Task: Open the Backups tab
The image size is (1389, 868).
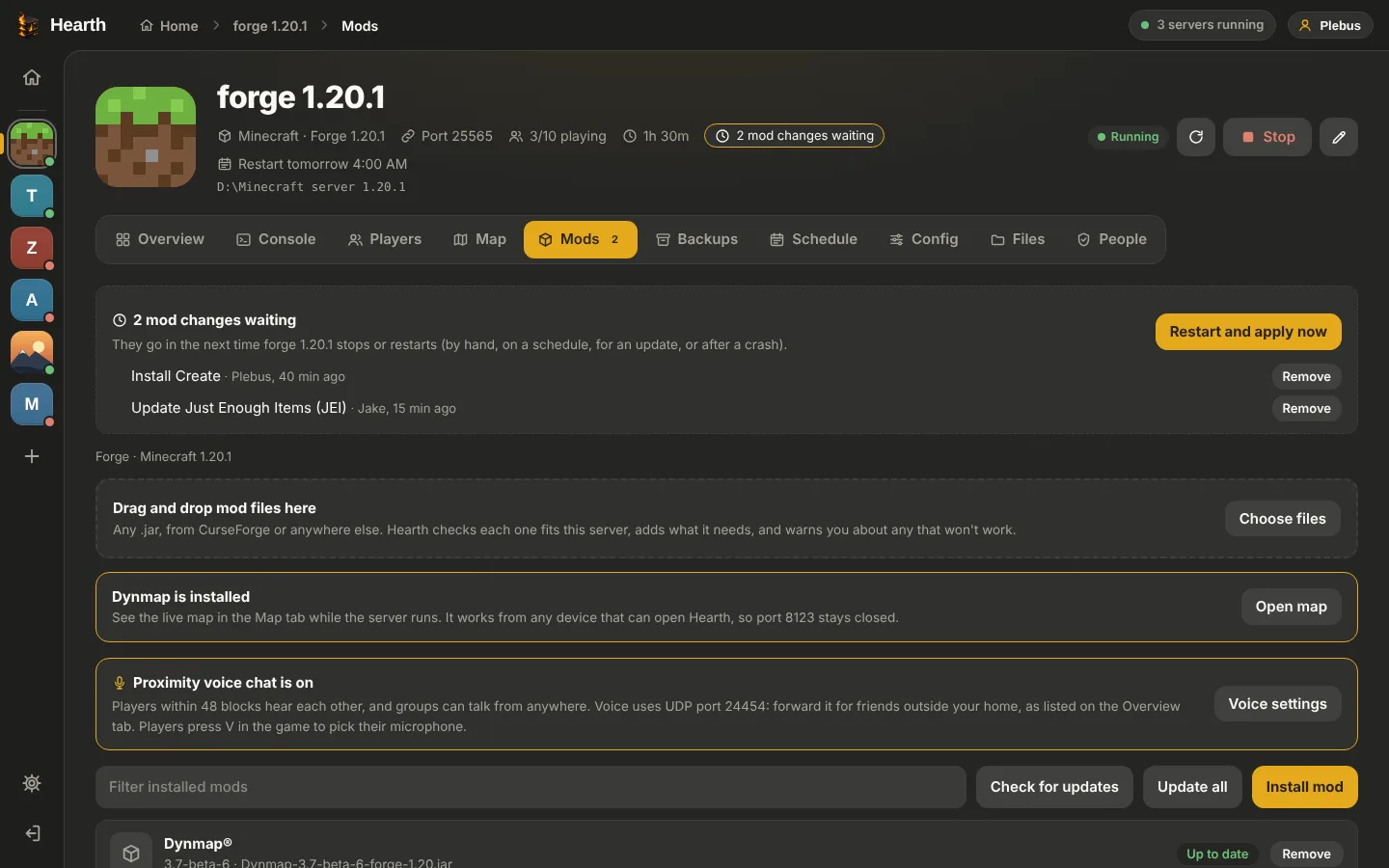Action: [x=696, y=239]
